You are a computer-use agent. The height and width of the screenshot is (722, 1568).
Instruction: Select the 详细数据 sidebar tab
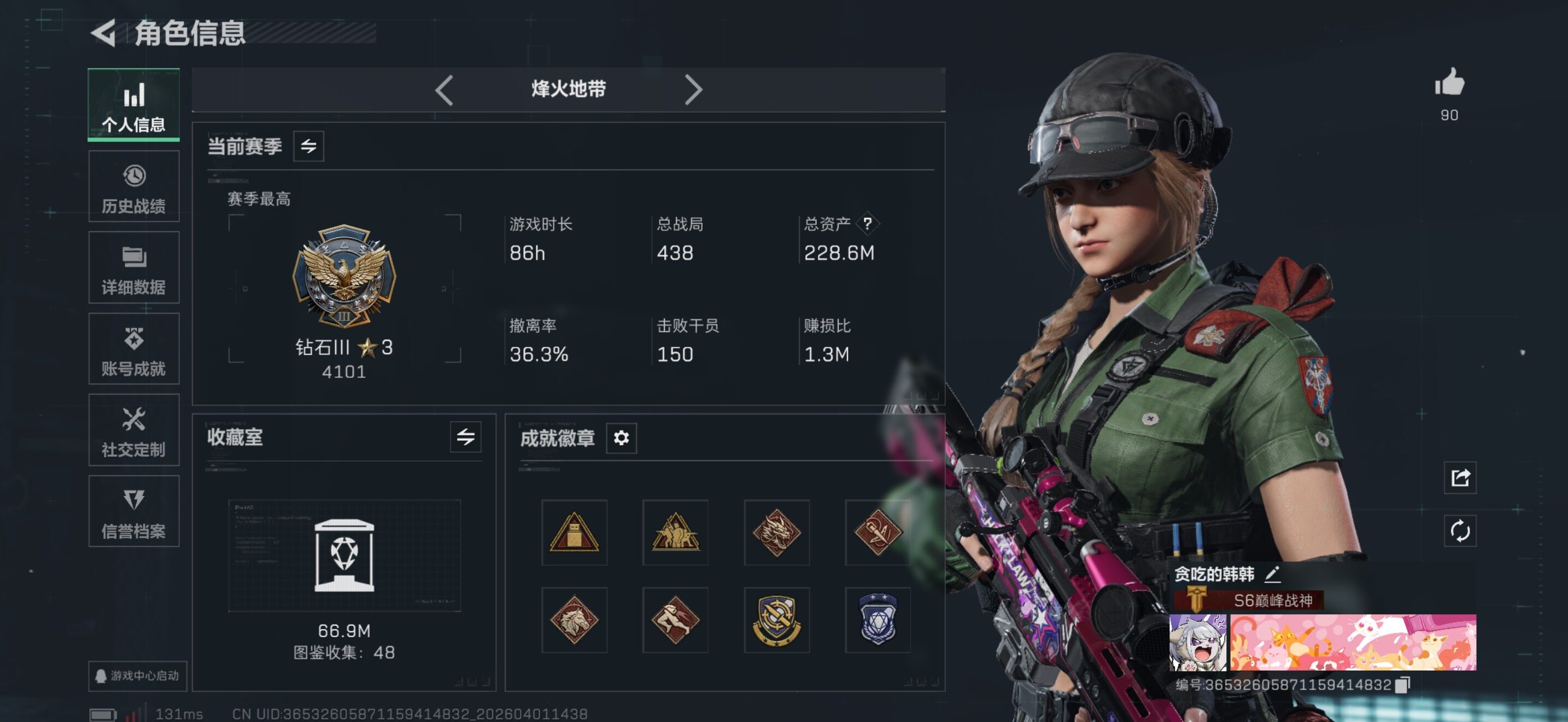[x=134, y=268]
